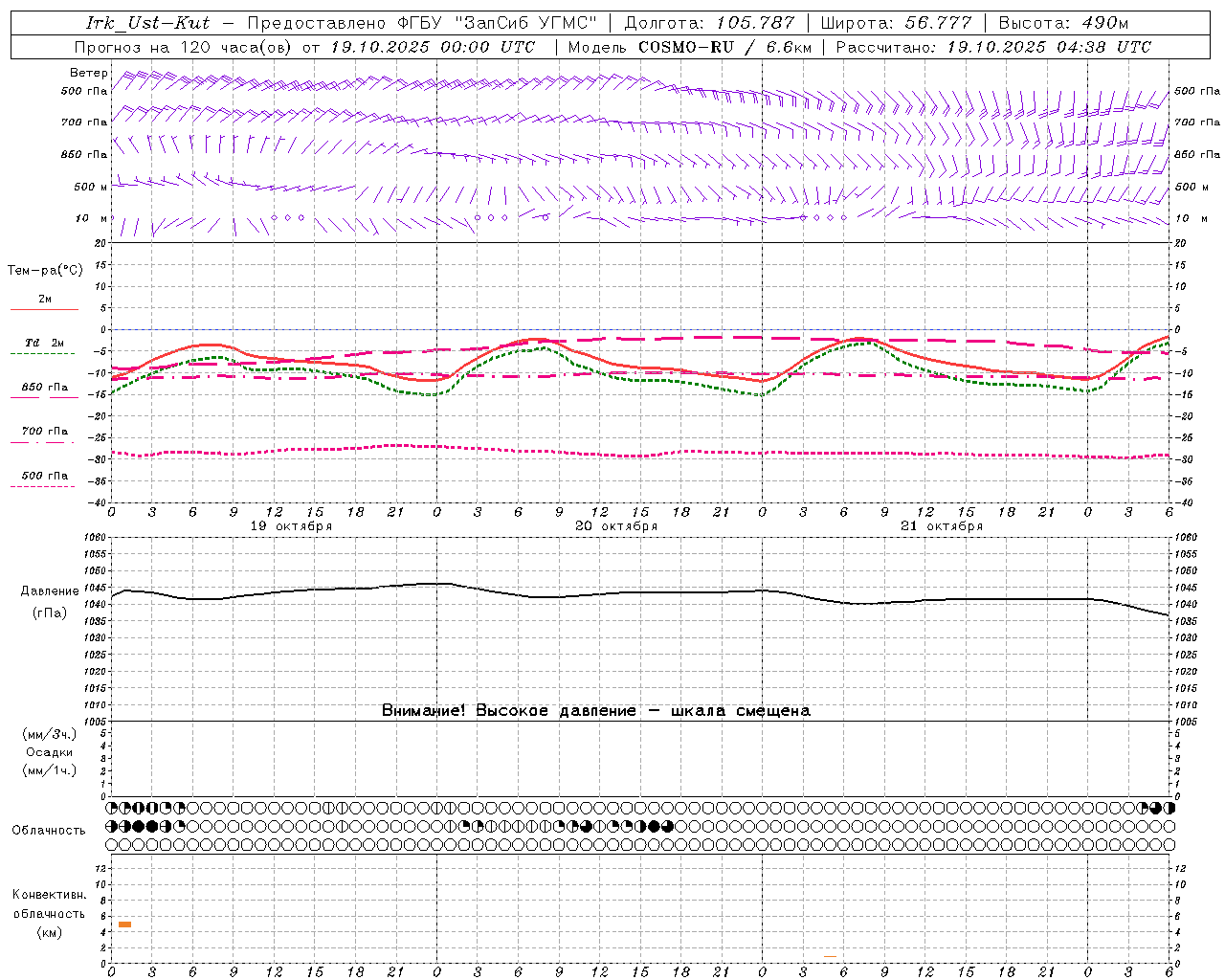Click the station name Irk_Ust-Kut in header
This screenshot has width=1225, height=980.
(x=148, y=23)
